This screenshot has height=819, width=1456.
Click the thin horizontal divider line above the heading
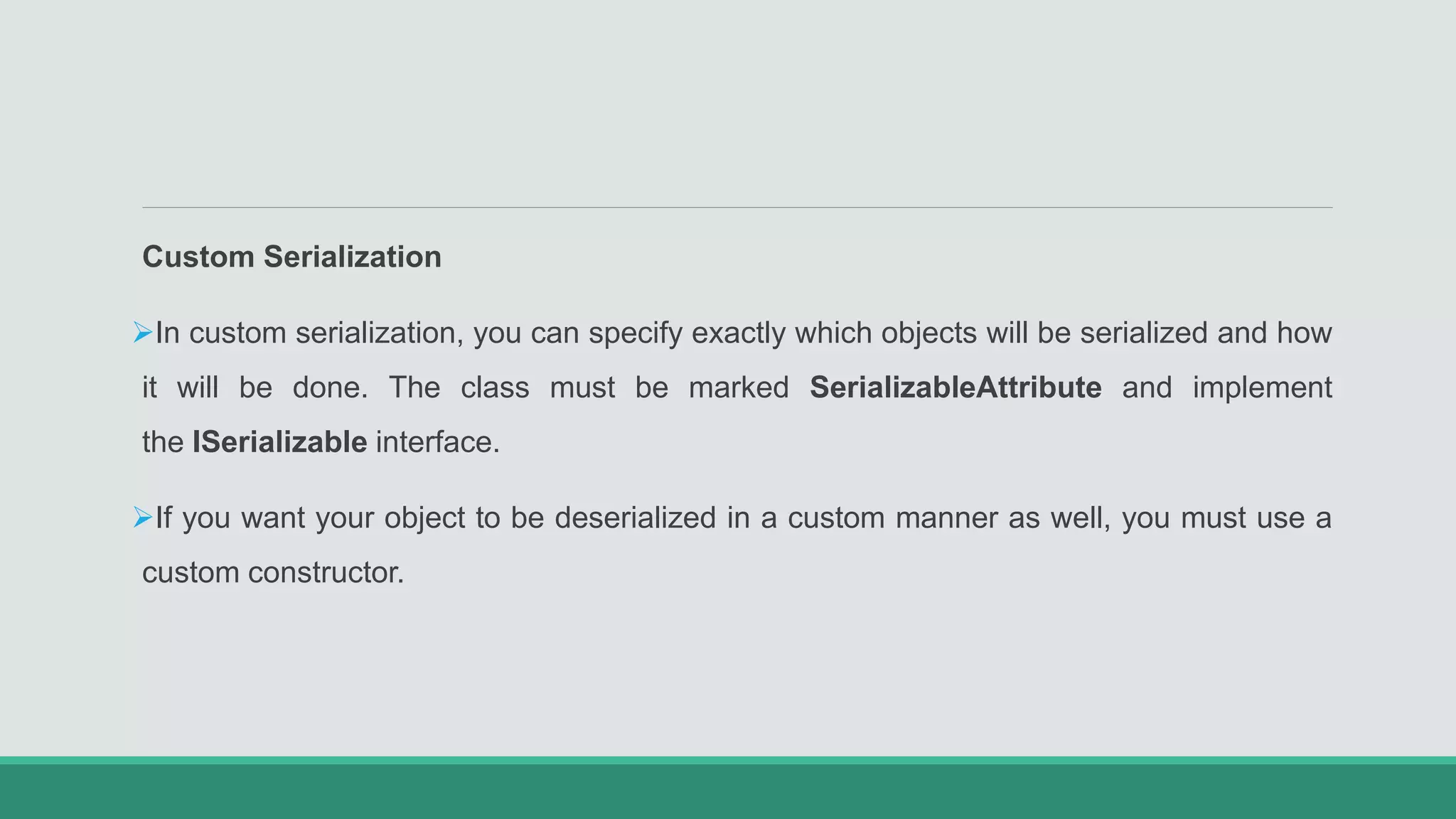[737, 208]
